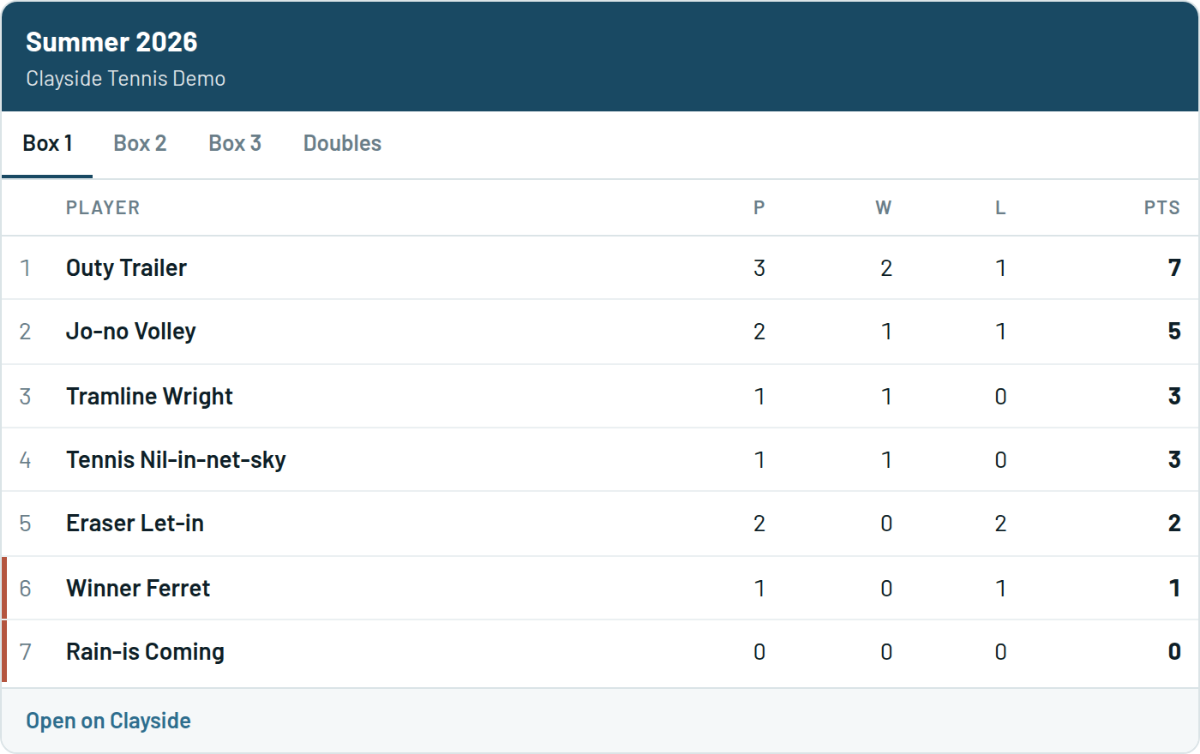This screenshot has width=1200, height=754.
Task: Click Outy Trailer's points value 7
Action: click(x=1174, y=268)
